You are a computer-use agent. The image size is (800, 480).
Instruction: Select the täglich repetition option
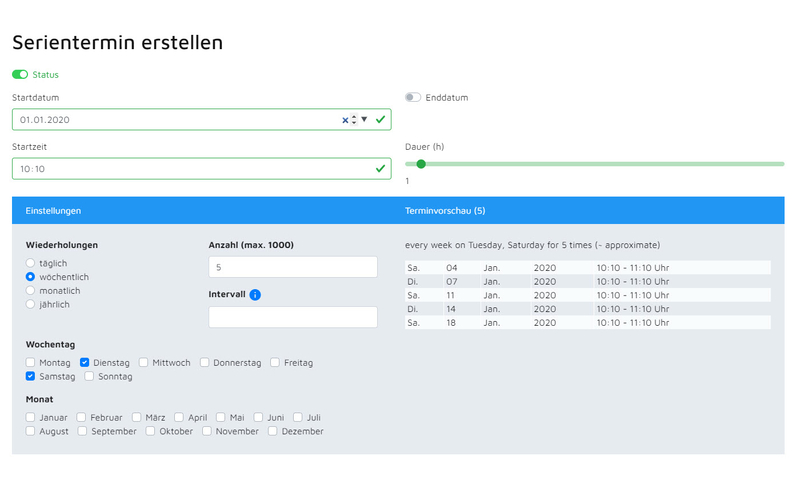coord(31,263)
